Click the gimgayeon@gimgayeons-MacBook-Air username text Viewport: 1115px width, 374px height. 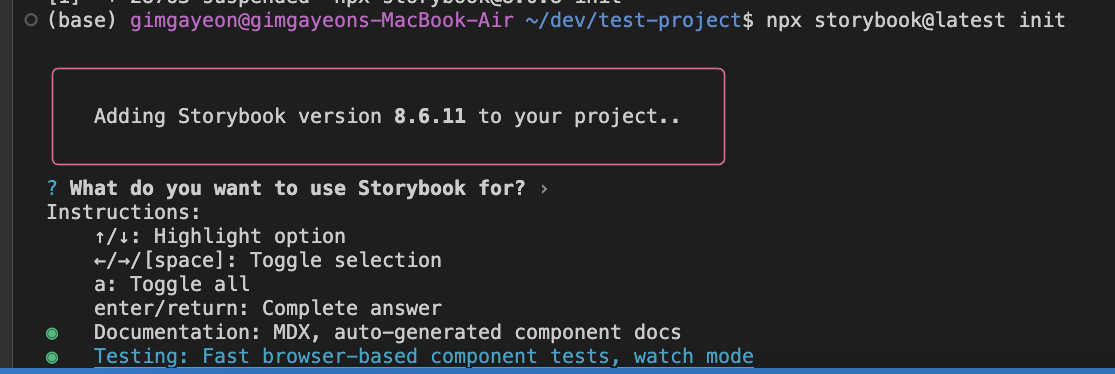321,20
